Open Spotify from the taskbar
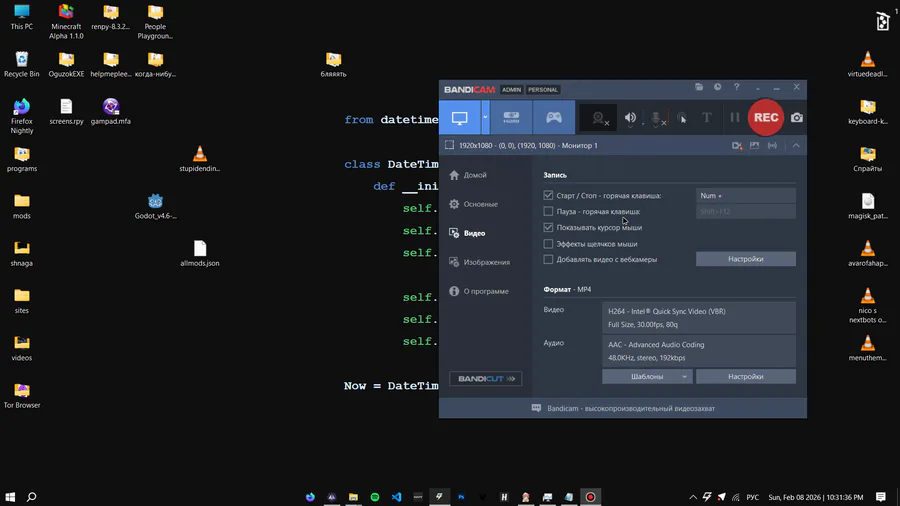900x506 pixels. click(x=375, y=497)
